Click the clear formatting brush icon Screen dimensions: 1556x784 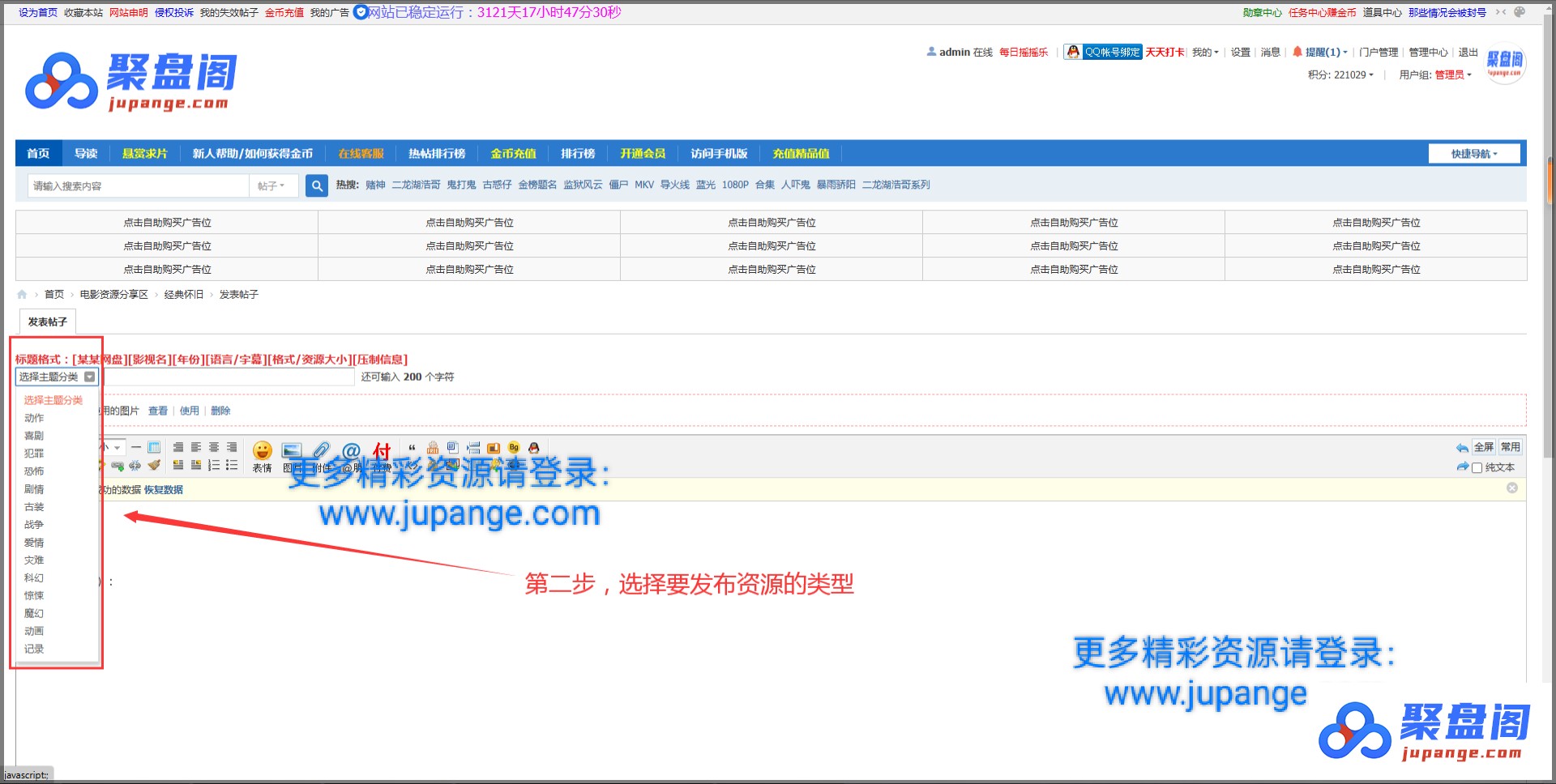154,465
